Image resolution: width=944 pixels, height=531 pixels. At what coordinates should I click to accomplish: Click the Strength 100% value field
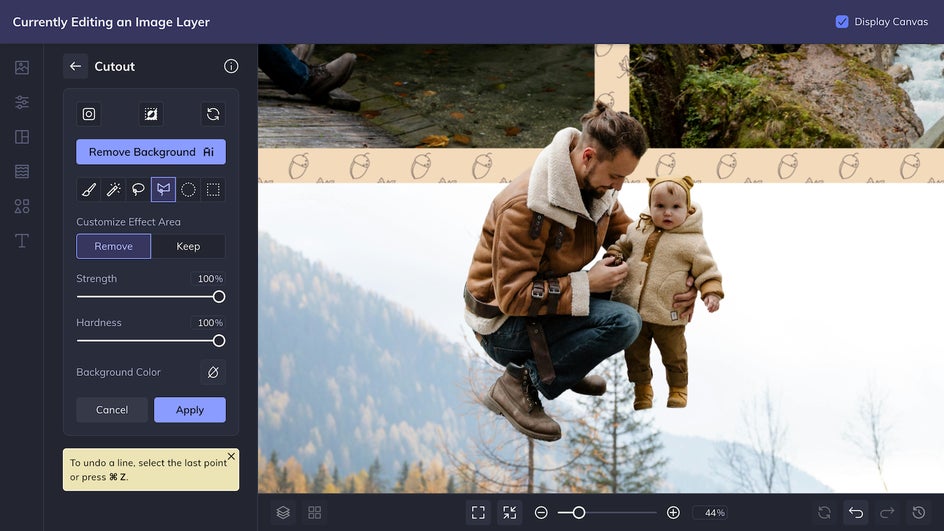click(210, 279)
